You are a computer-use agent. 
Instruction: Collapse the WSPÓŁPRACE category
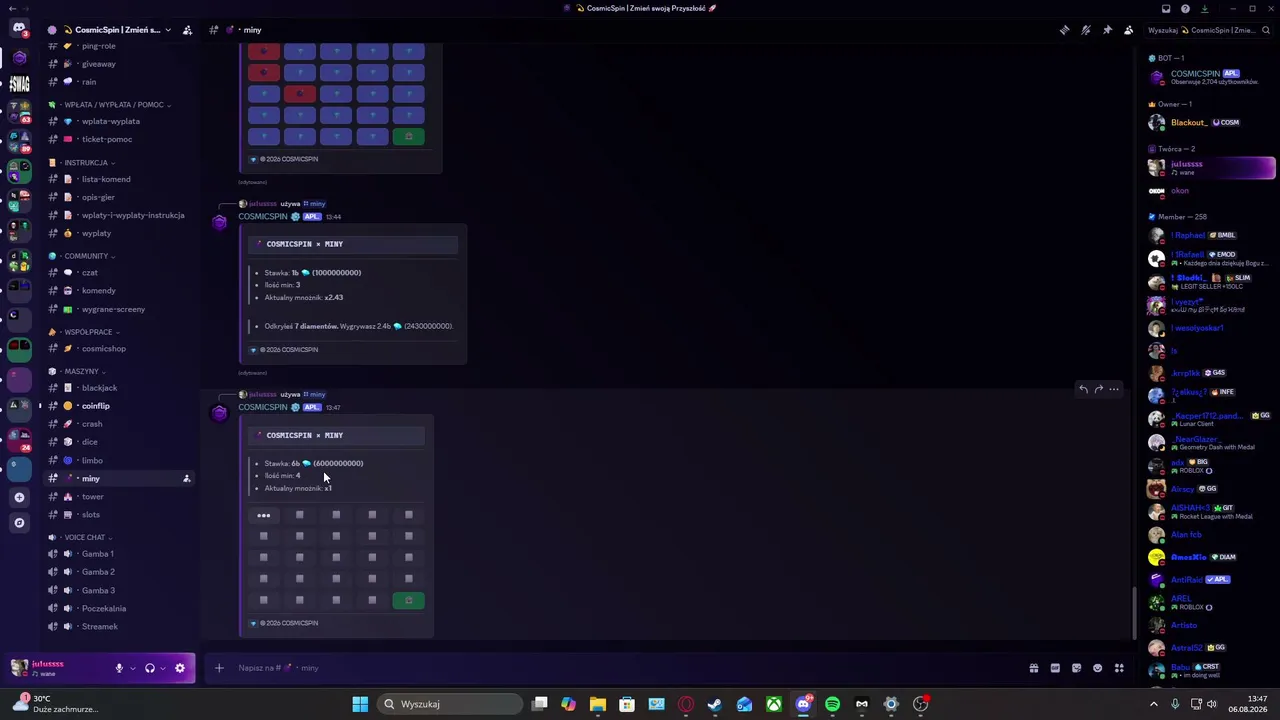pos(84,332)
